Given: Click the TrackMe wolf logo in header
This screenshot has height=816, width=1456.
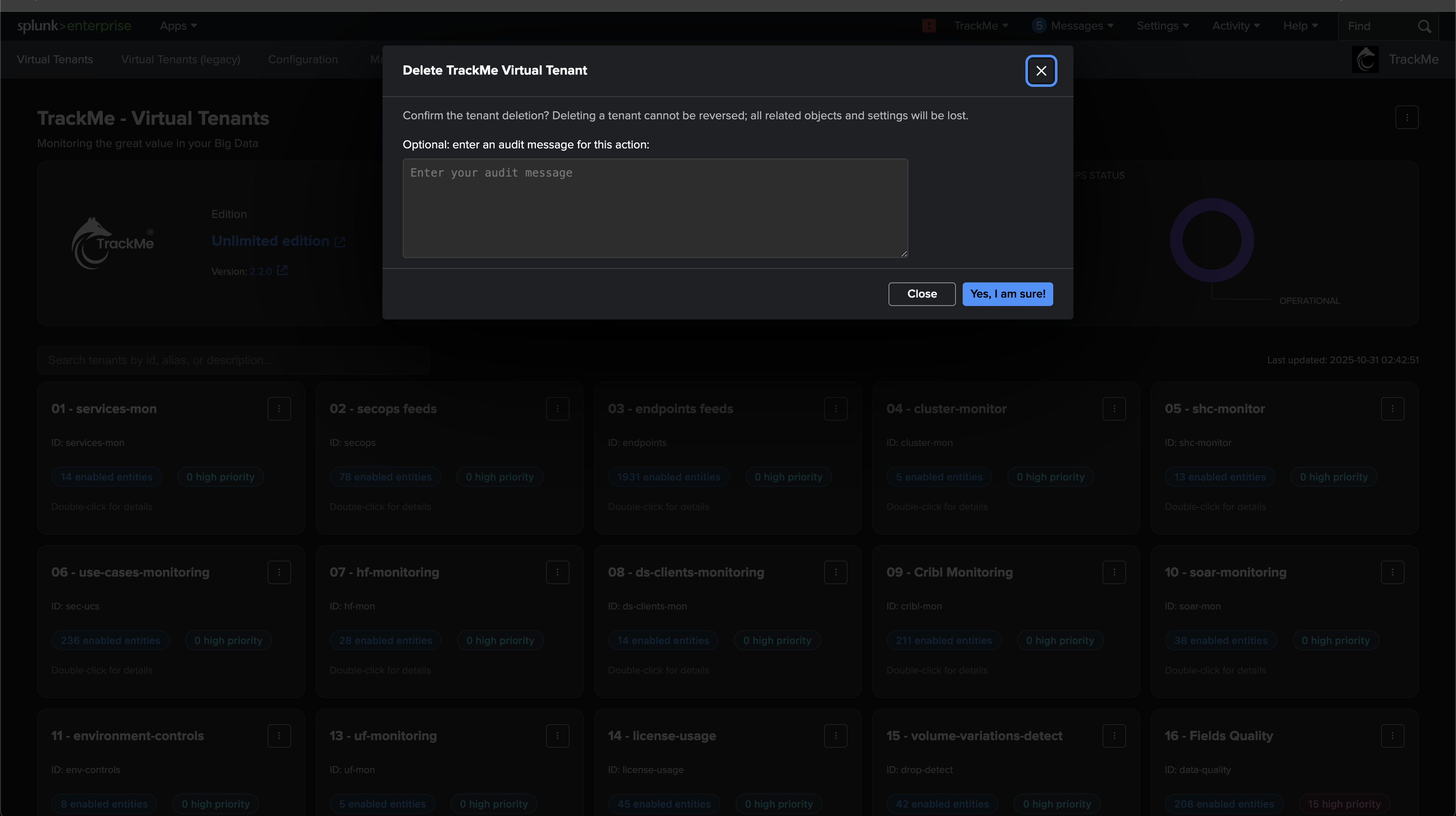Looking at the screenshot, I should point(1365,59).
